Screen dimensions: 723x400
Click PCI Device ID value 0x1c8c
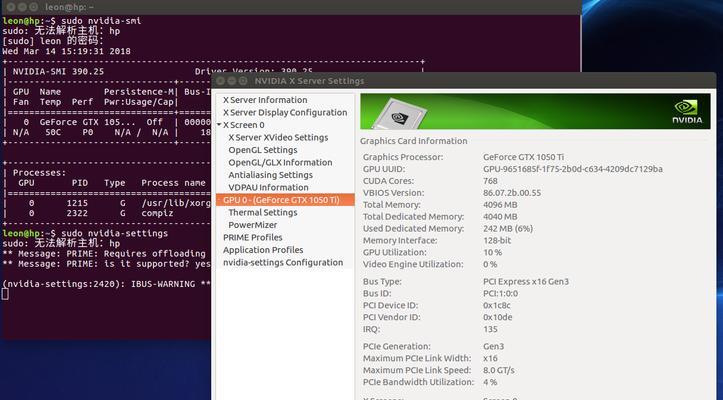pyautogui.click(x=497, y=305)
